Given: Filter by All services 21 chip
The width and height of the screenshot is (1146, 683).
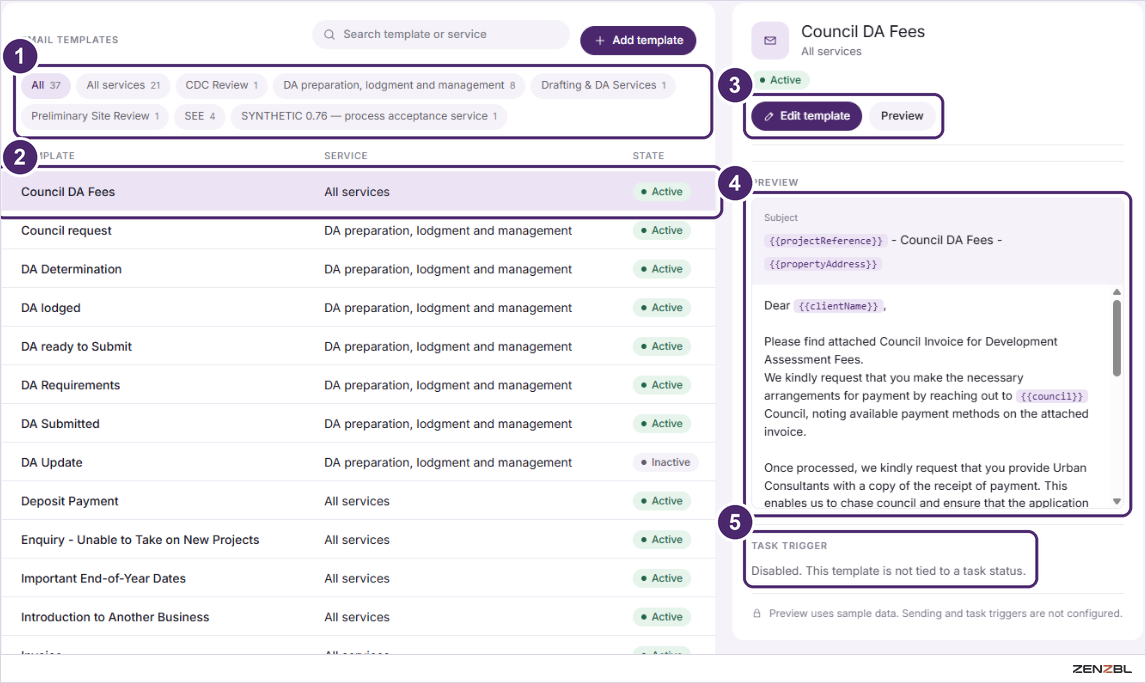Looking at the screenshot, I should [123, 85].
